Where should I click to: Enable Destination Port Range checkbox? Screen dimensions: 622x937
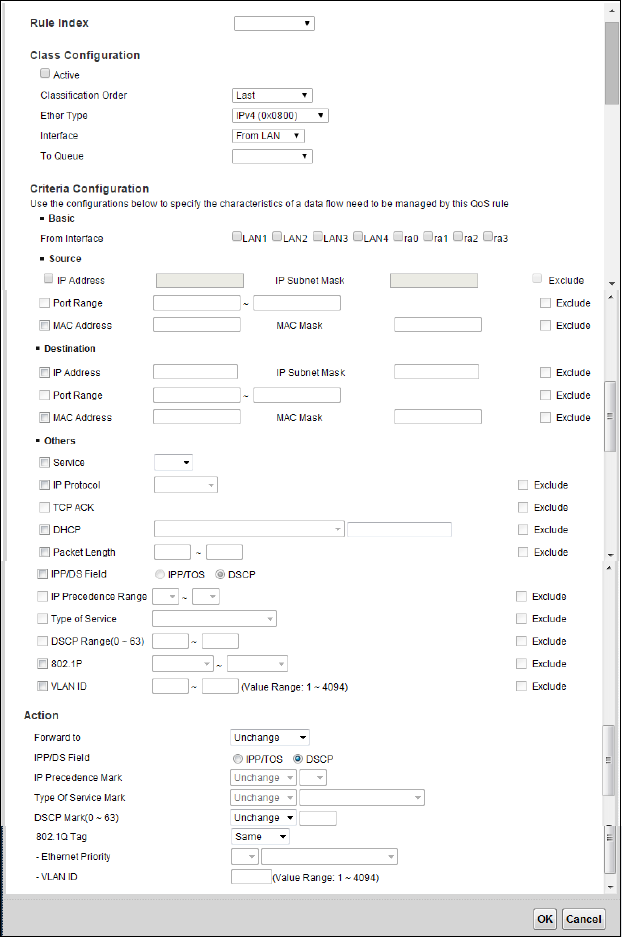[44, 395]
